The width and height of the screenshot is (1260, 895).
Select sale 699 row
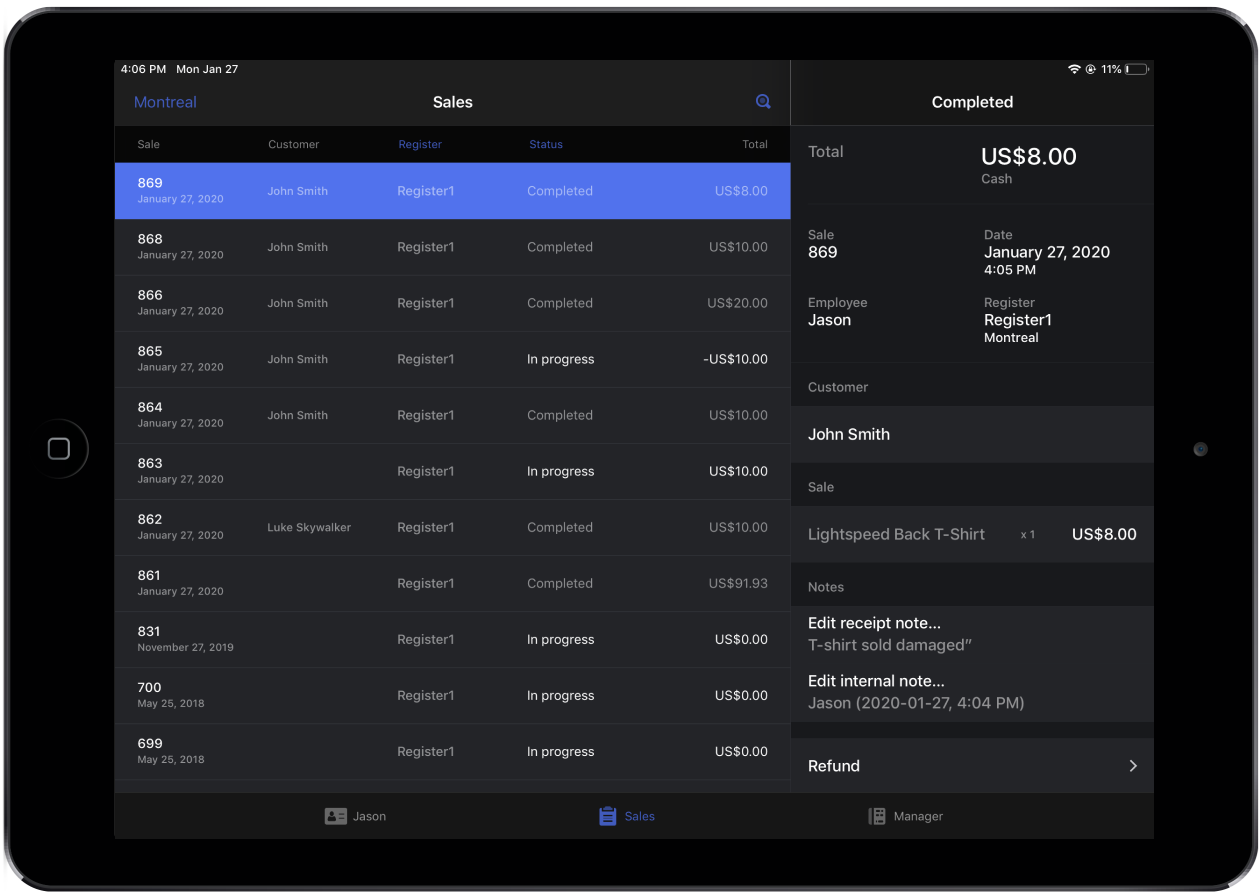pyautogui.click(x=452, y=751)
